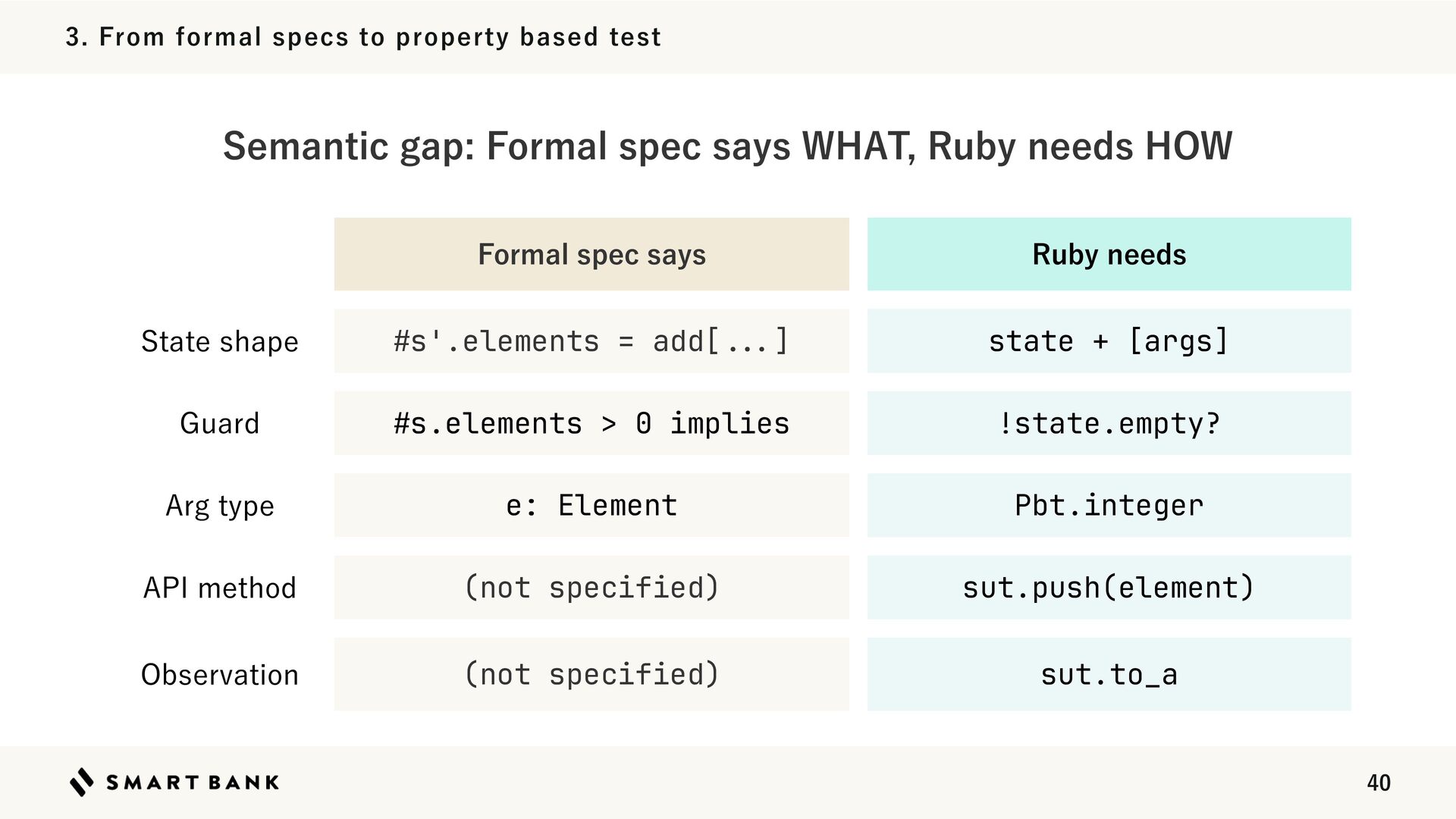1456x819 pixels.
Task: Click the slide title 'Semantic gap' heading
Action: click(x=727, y=146)
